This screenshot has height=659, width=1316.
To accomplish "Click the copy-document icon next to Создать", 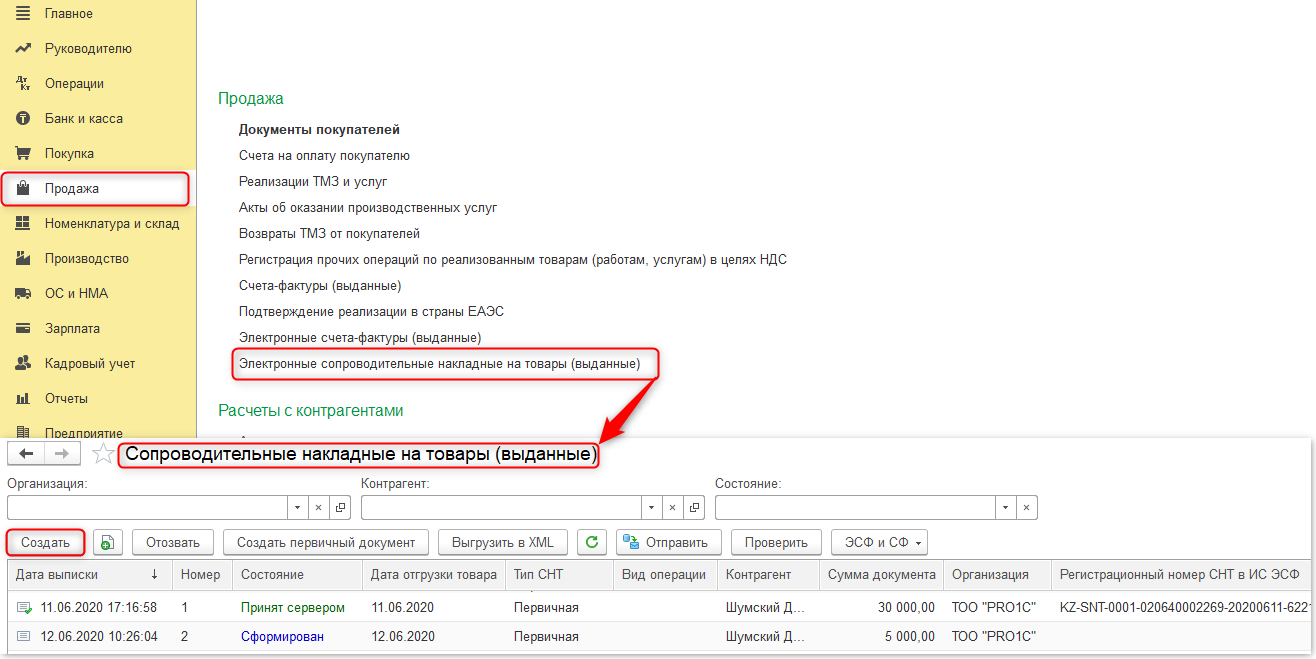I will (108, 542).
